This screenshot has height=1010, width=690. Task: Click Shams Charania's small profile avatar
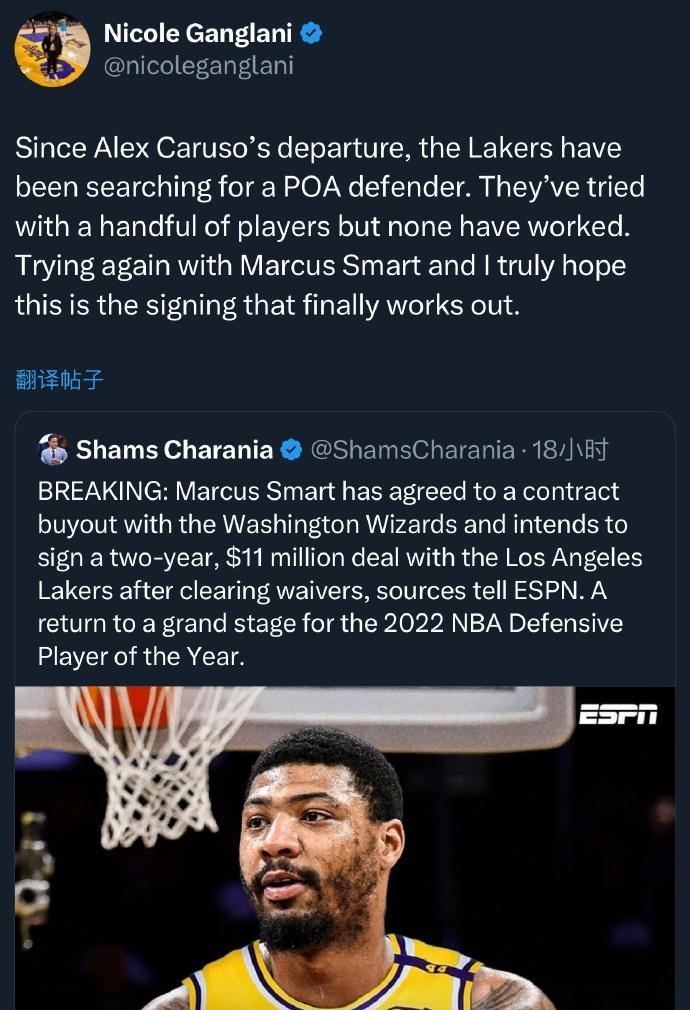(53, 450)
